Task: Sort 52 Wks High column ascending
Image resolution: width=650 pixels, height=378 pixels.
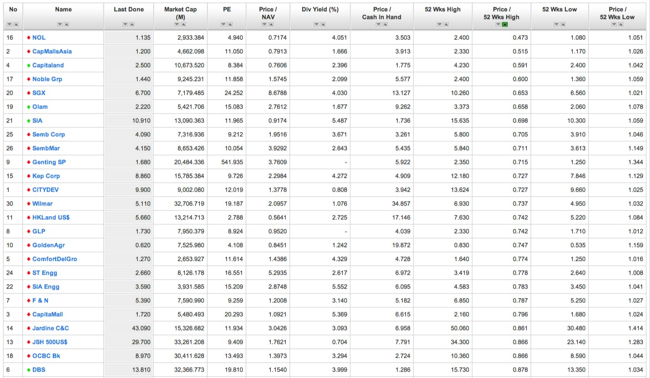Action: pos(446,25)
